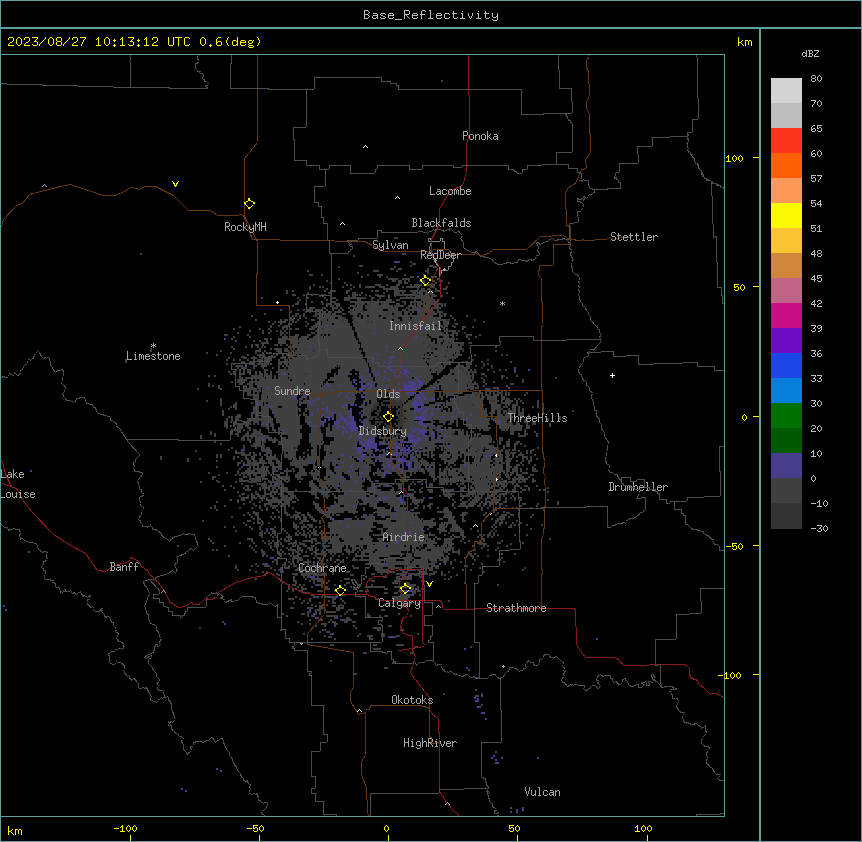862x842 pixels.
Task: Click the Blackfalds town label
Action: (441, 223)
